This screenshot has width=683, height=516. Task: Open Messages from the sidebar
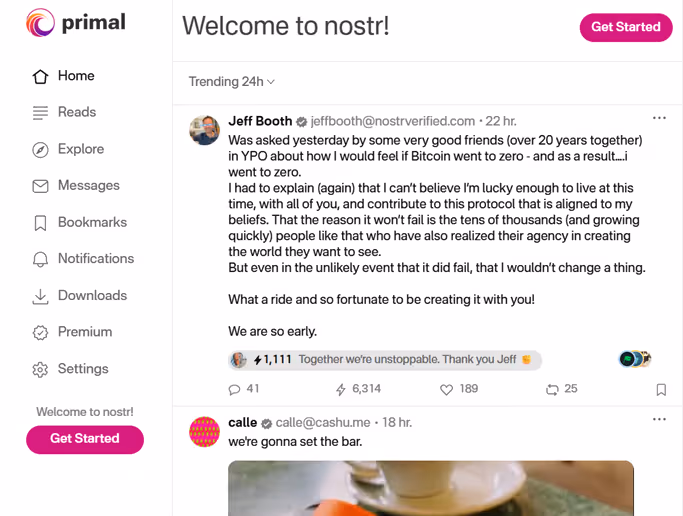[x=76, y=185]
